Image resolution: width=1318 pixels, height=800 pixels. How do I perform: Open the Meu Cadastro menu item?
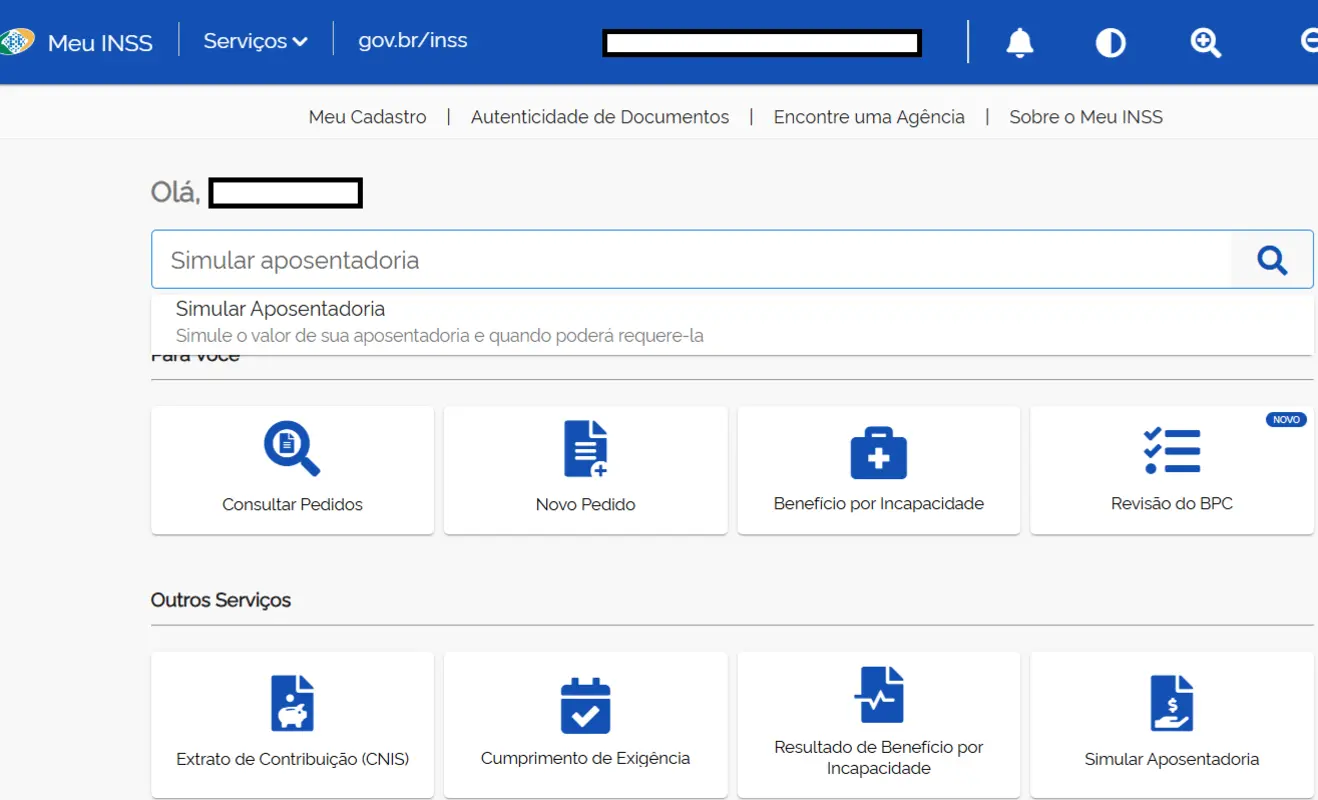pyautogui.click(x=367, y=116)
